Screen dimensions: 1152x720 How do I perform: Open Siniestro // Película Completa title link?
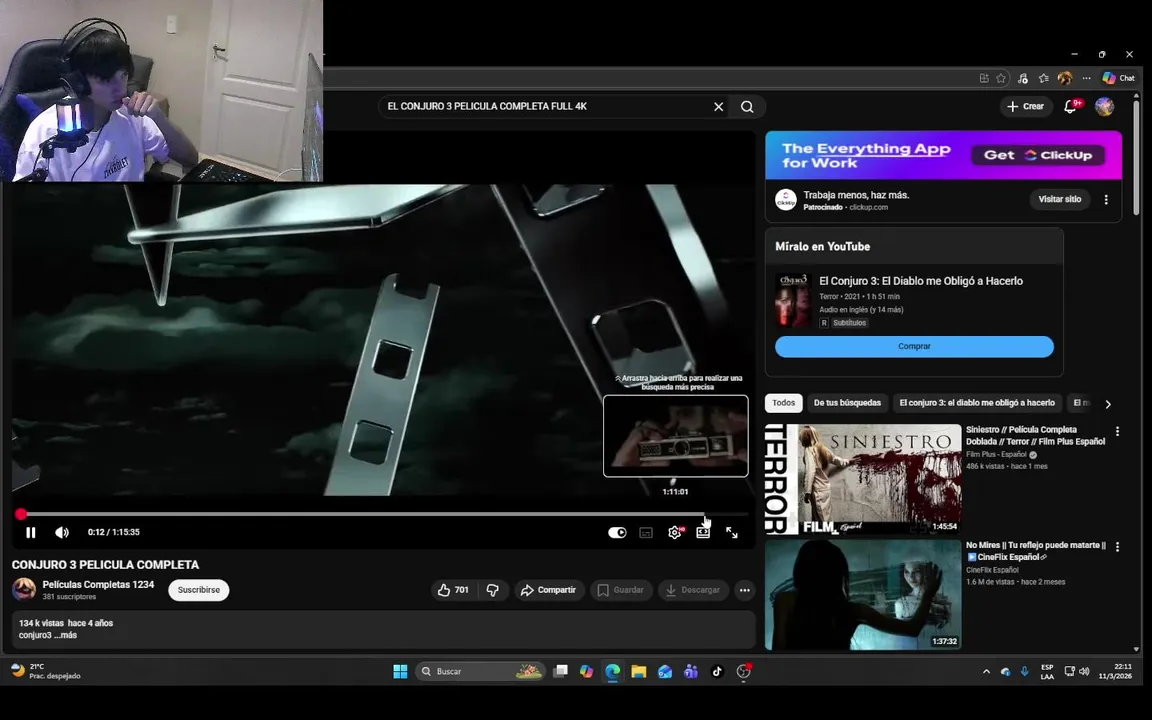point(1035,436)
